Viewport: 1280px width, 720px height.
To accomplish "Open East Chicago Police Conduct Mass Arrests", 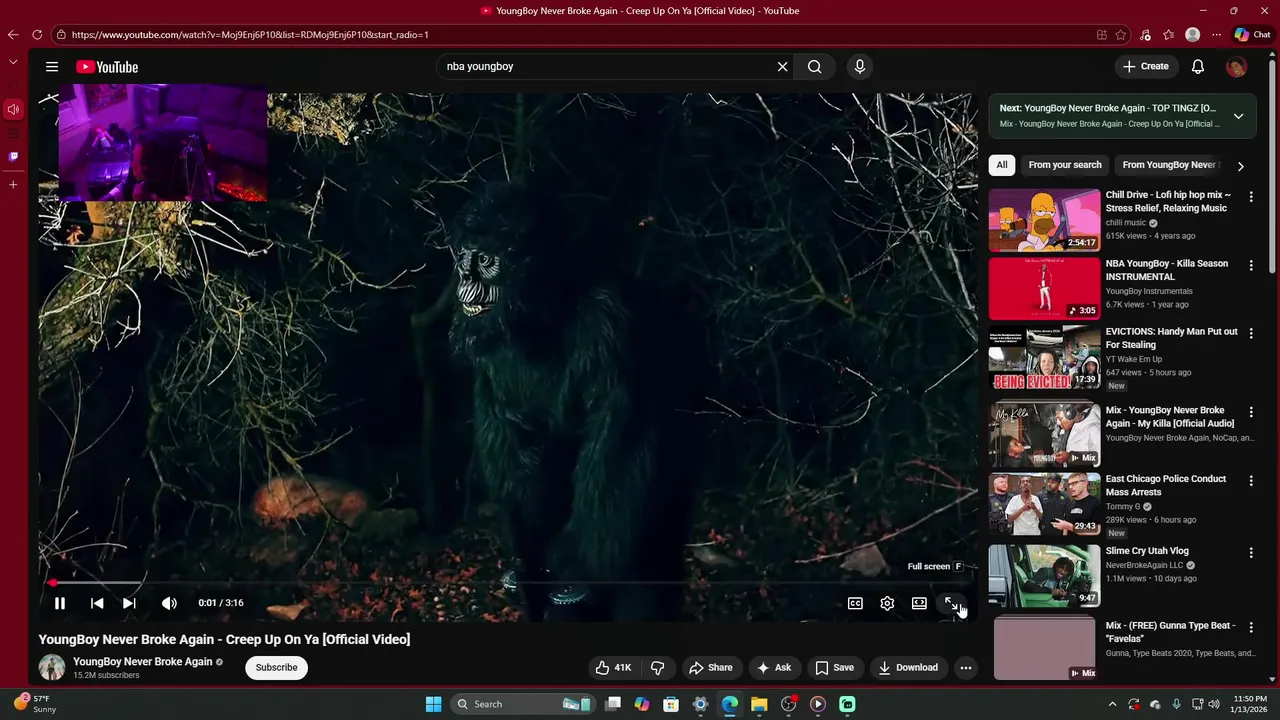I will coord(1165,485).
